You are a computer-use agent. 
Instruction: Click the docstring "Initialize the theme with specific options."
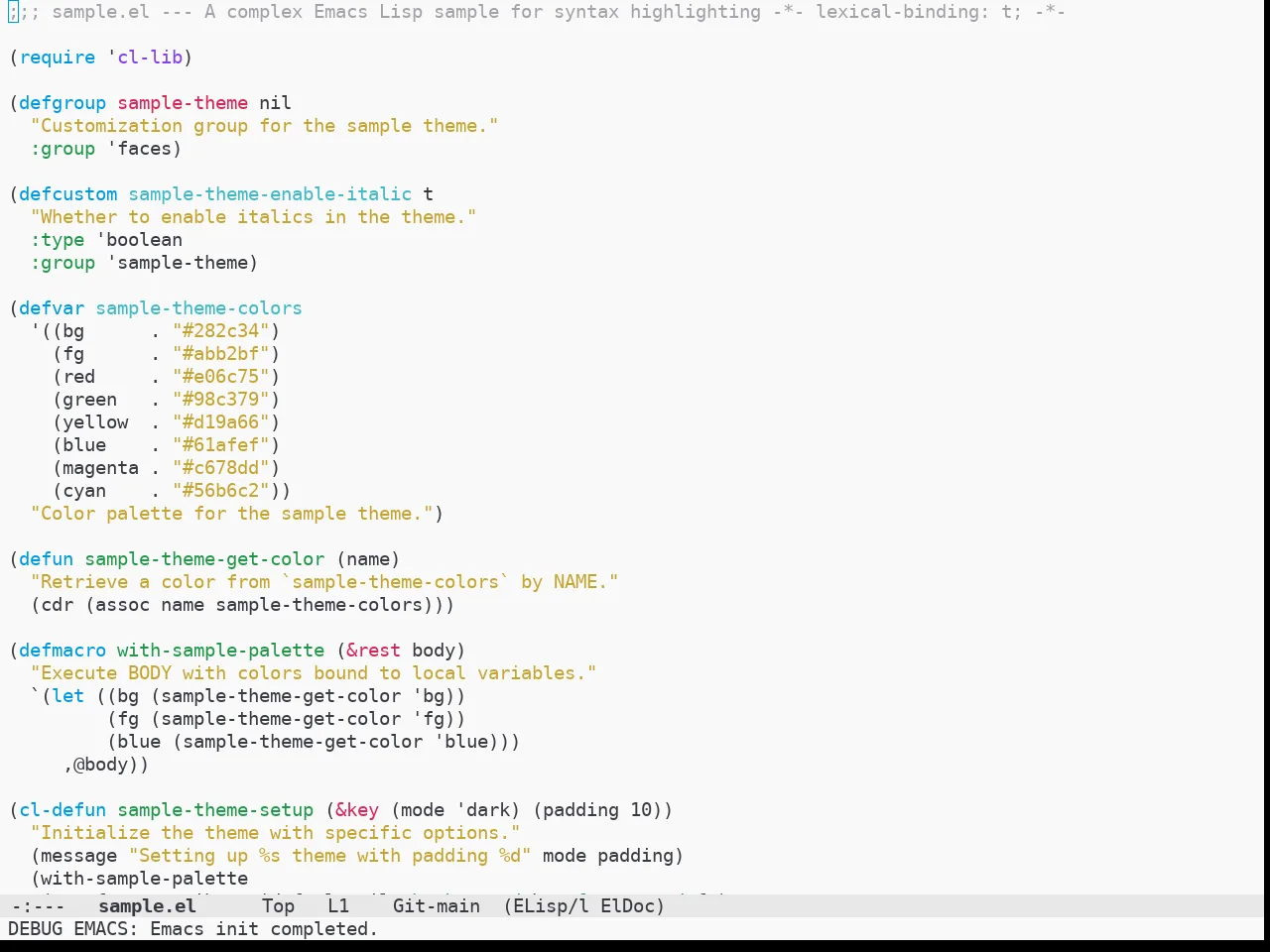click(x=275, y=833)
